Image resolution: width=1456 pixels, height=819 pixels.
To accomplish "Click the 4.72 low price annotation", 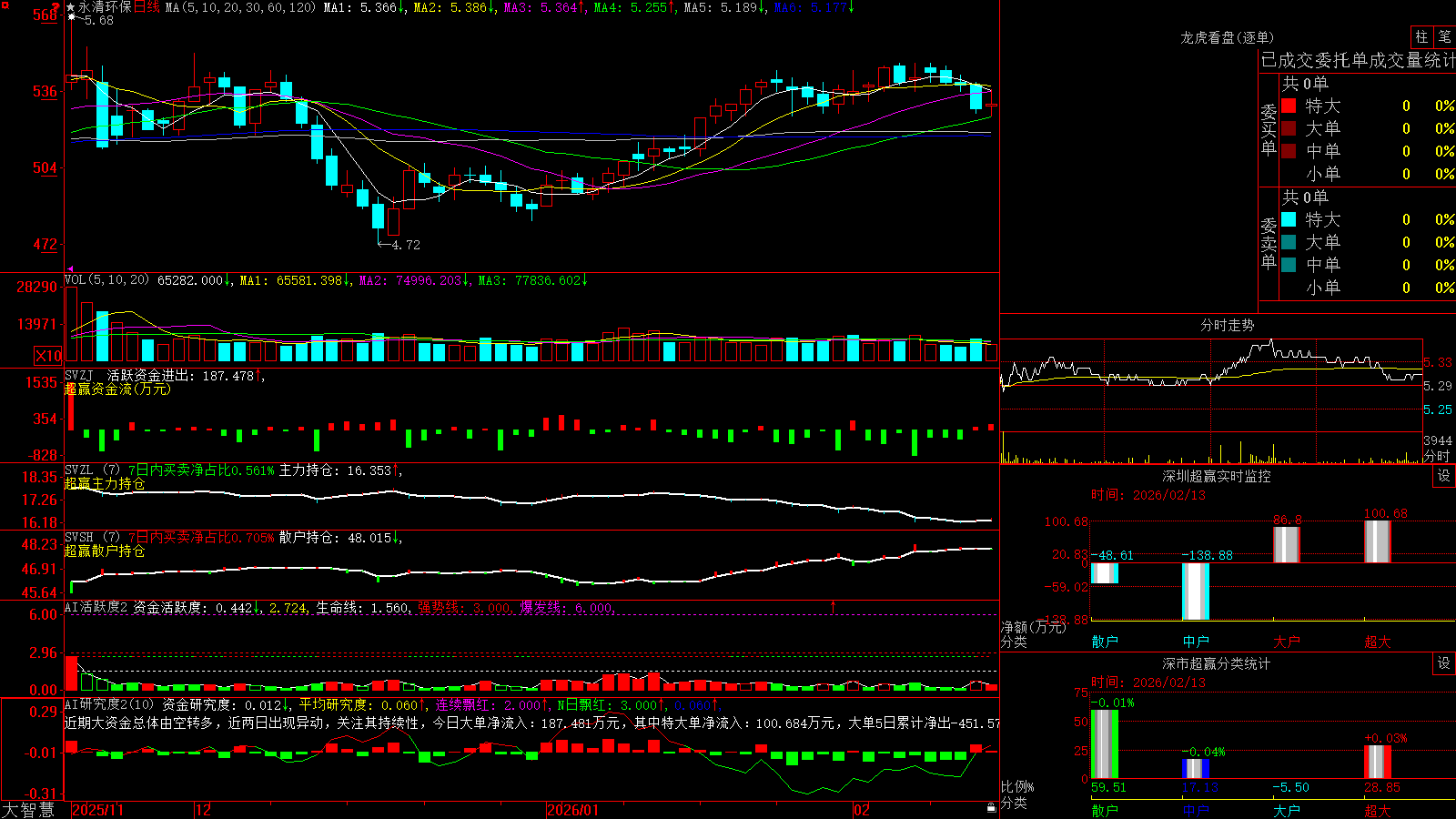I will tap(405, 245).
